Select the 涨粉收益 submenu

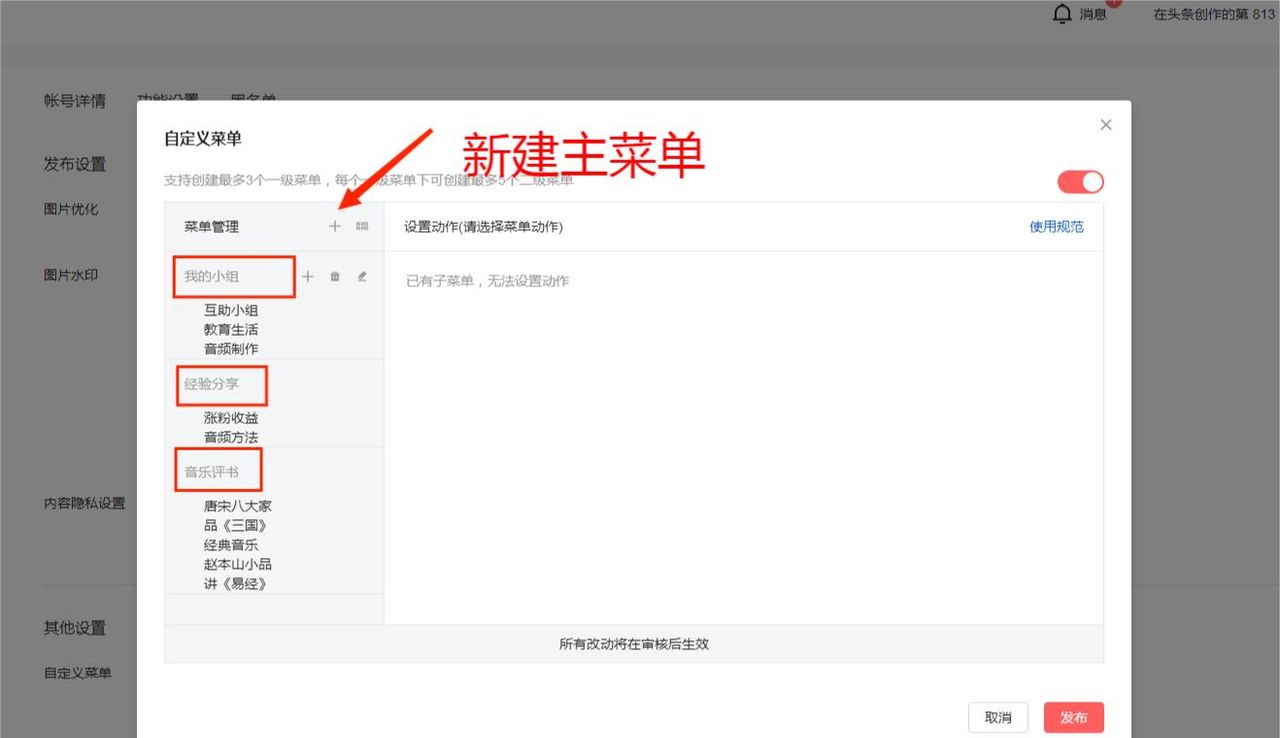231,418
